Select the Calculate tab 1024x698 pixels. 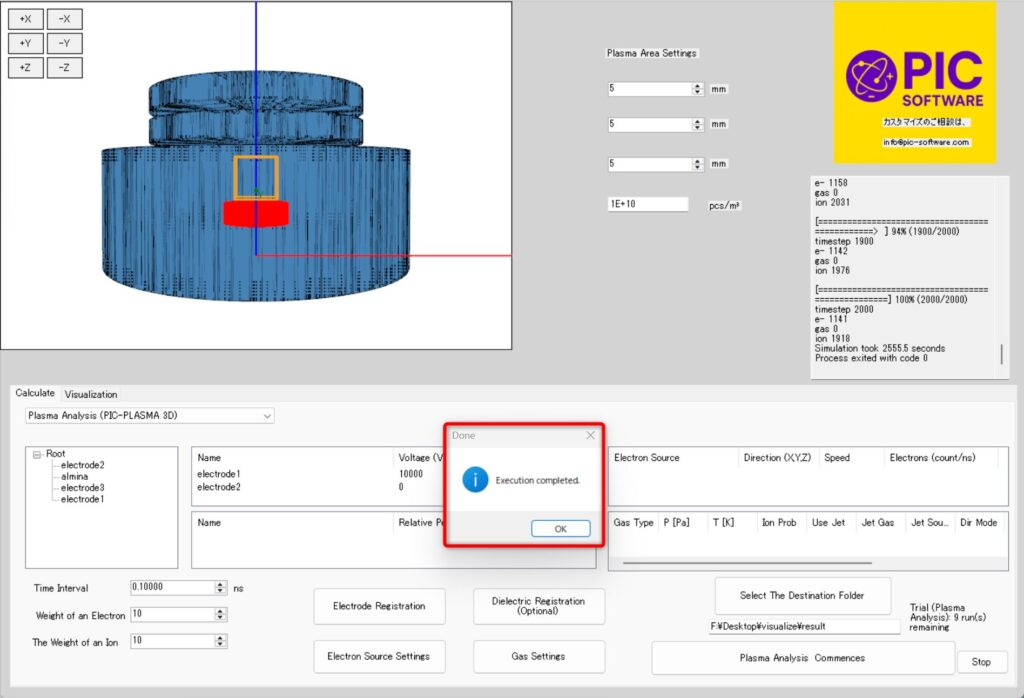point(35,393)
